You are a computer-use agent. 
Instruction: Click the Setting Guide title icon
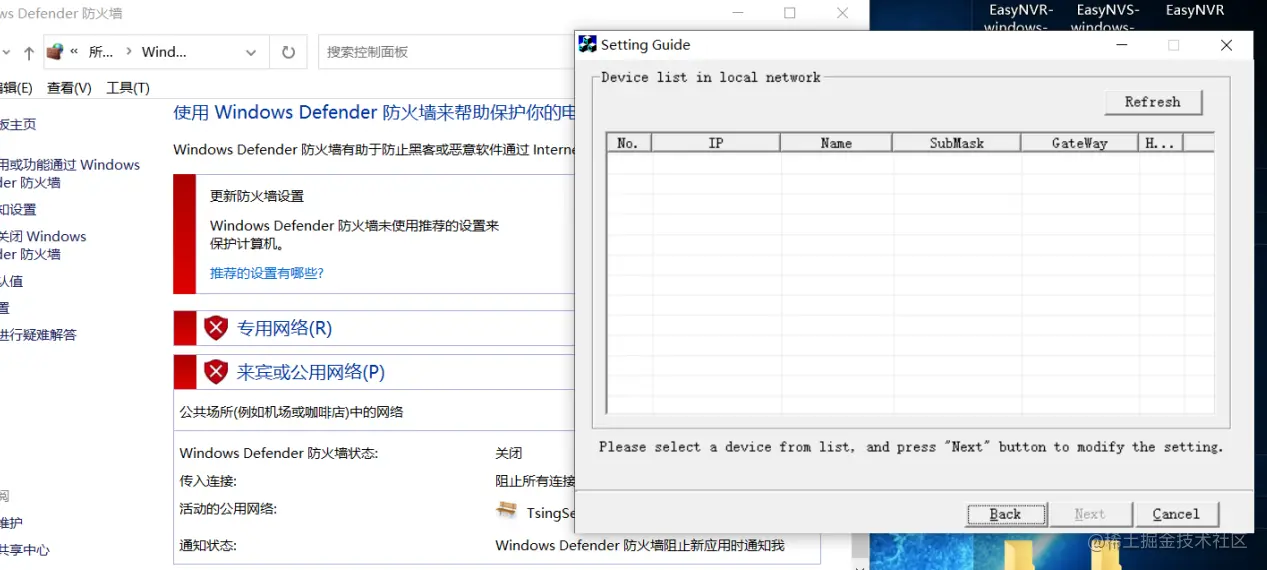point(588,45)
